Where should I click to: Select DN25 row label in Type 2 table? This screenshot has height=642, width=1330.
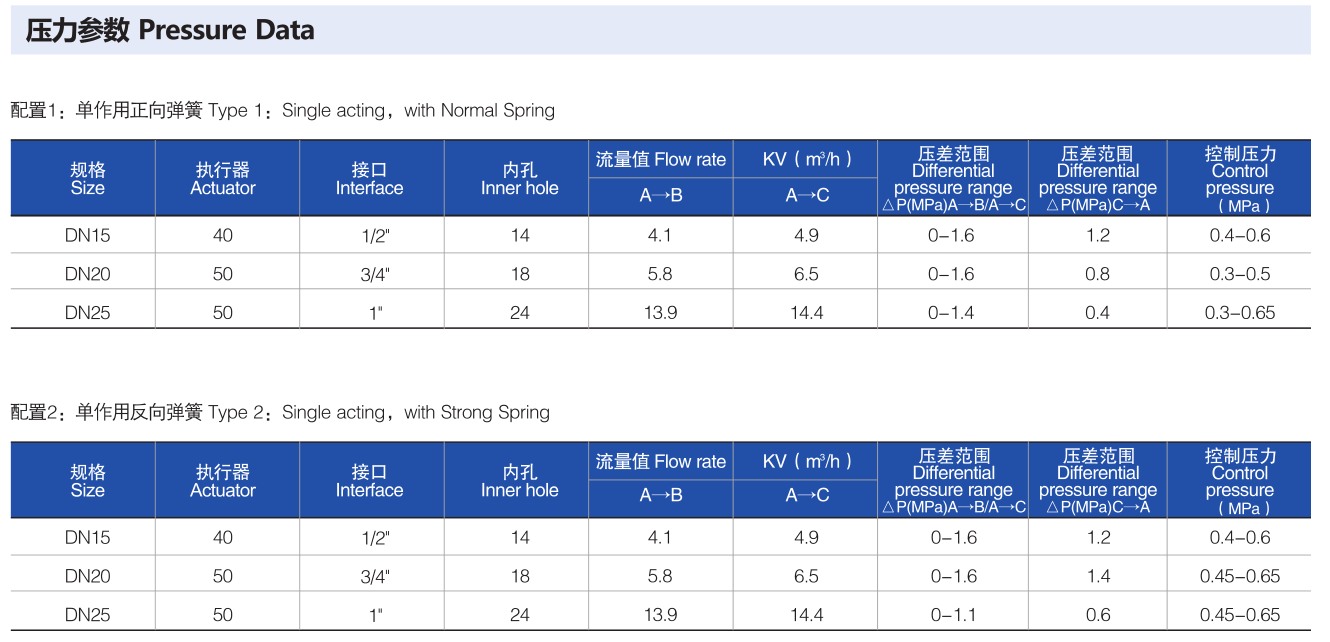point(88,616)
